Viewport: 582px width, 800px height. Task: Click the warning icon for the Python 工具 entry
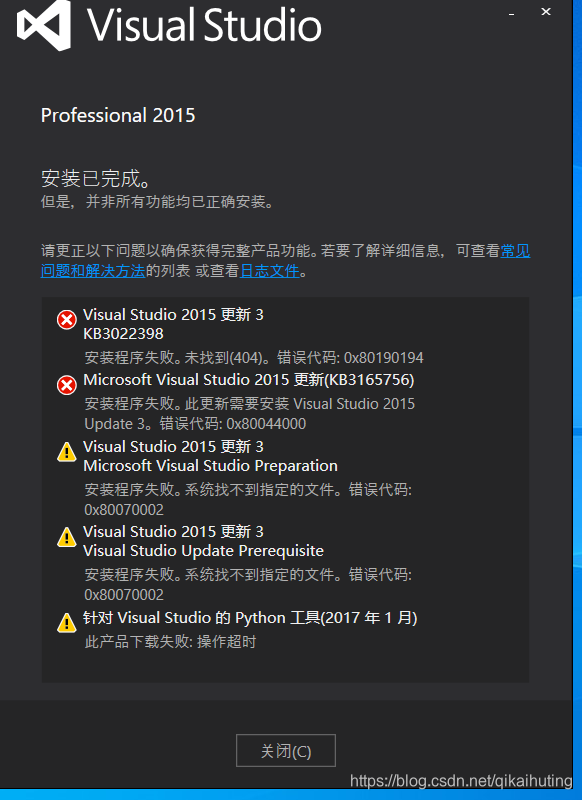66,624
